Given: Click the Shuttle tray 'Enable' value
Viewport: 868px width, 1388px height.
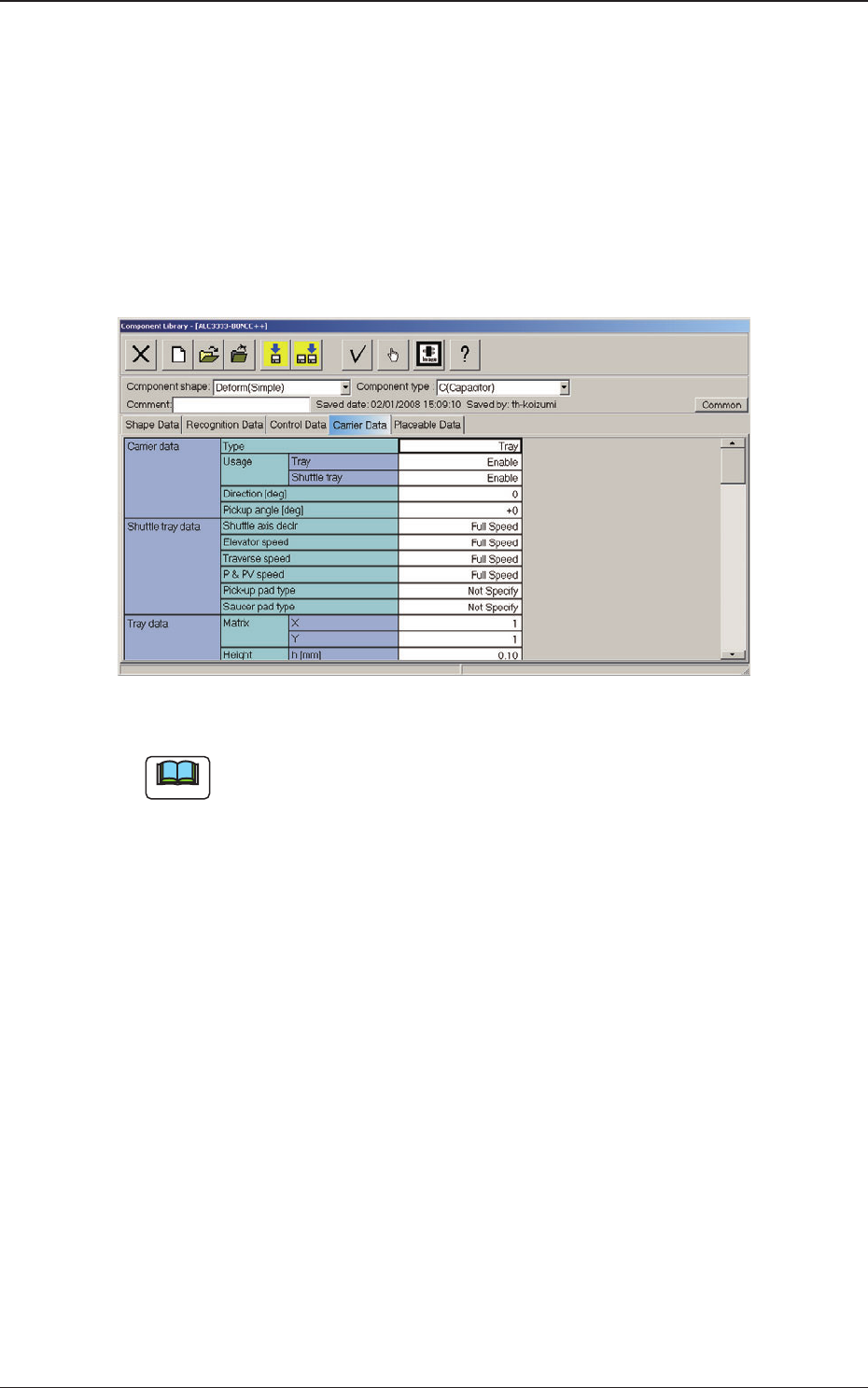Looking at the screenshot, I should click(460, 478).
